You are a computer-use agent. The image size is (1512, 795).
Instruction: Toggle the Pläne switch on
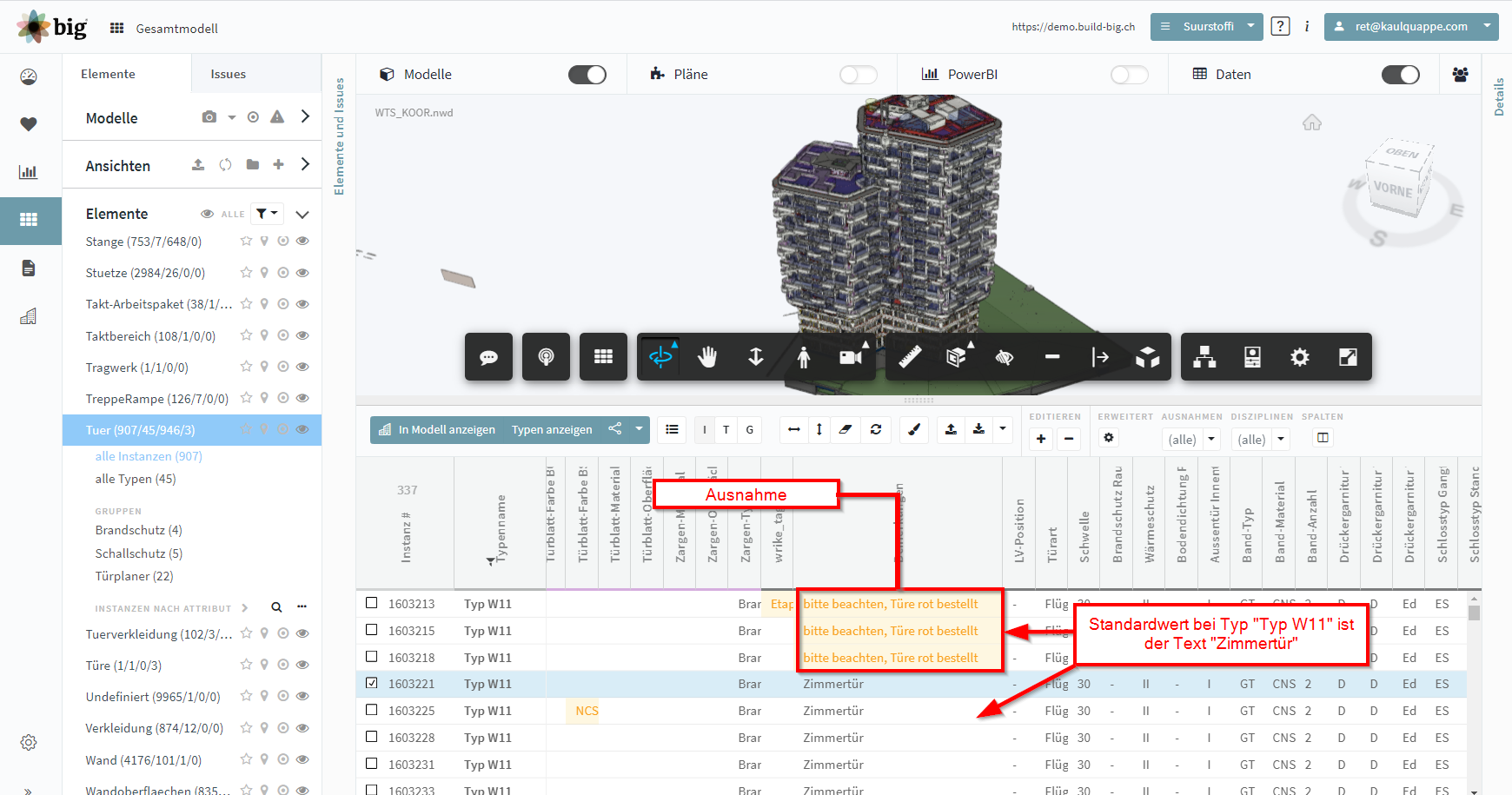click(859, 75)
